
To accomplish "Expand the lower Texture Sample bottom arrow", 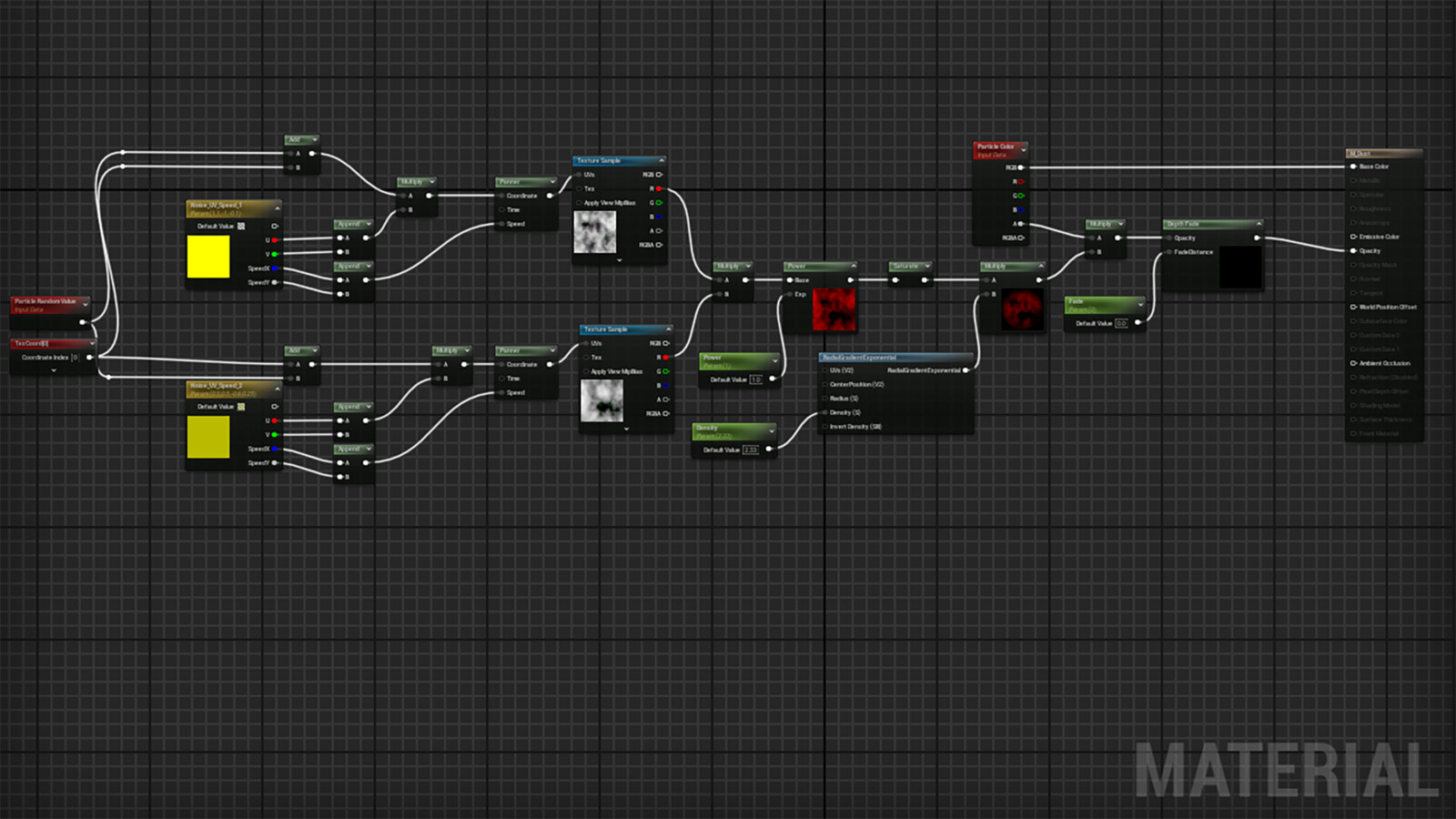I will [626, 429].
